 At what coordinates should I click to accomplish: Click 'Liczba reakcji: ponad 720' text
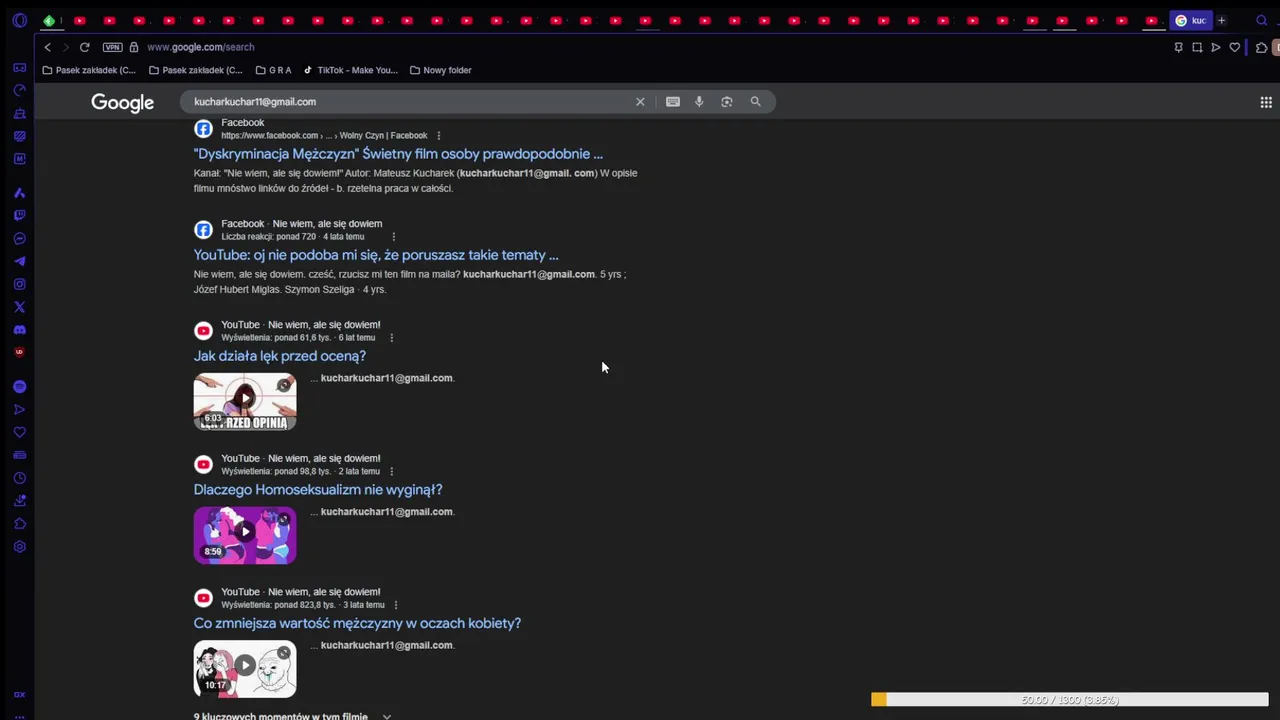coord(268,237)
